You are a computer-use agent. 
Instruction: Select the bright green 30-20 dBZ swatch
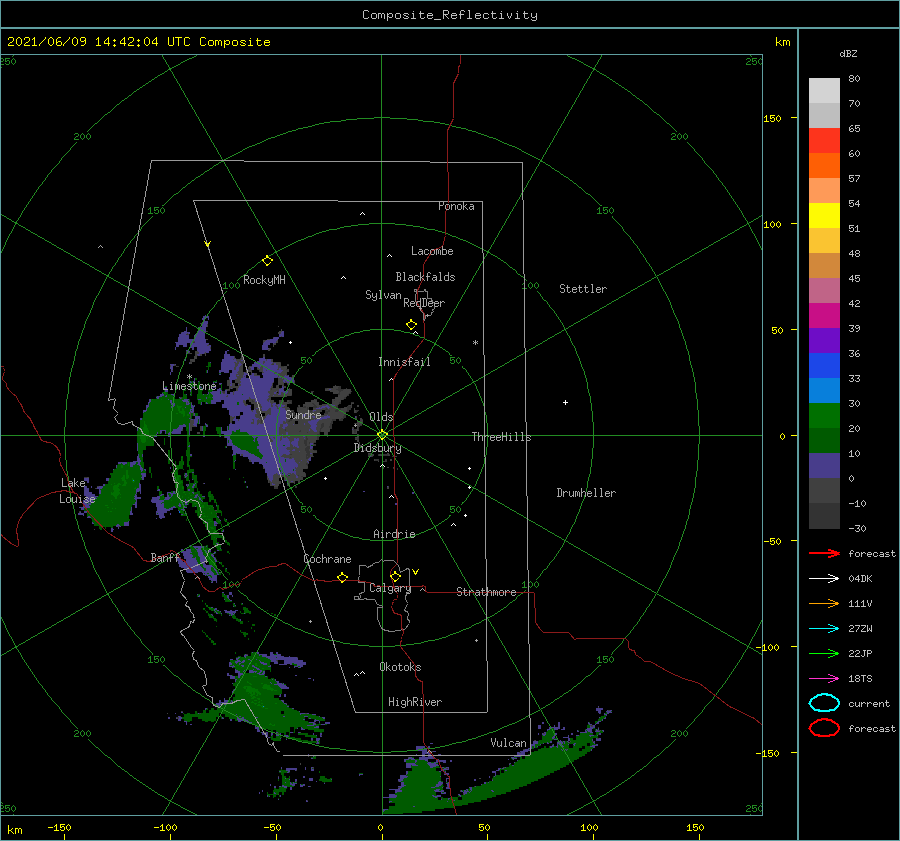pos(824,416)
